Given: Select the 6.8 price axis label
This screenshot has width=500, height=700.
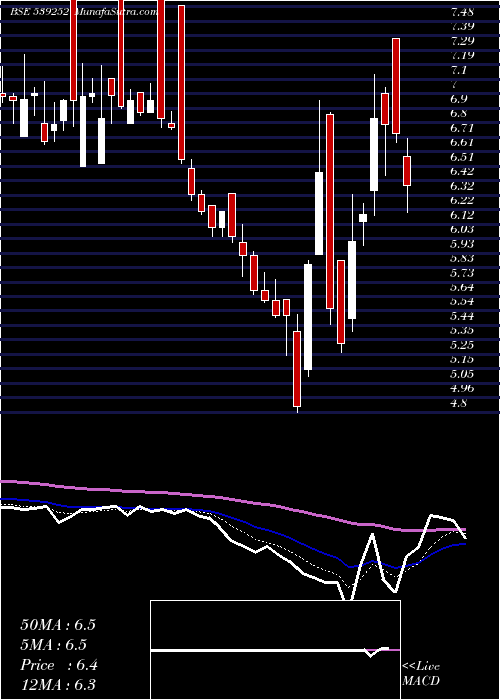Looking at the screenshot, I should pyautogui.click(x=458, y=113).
